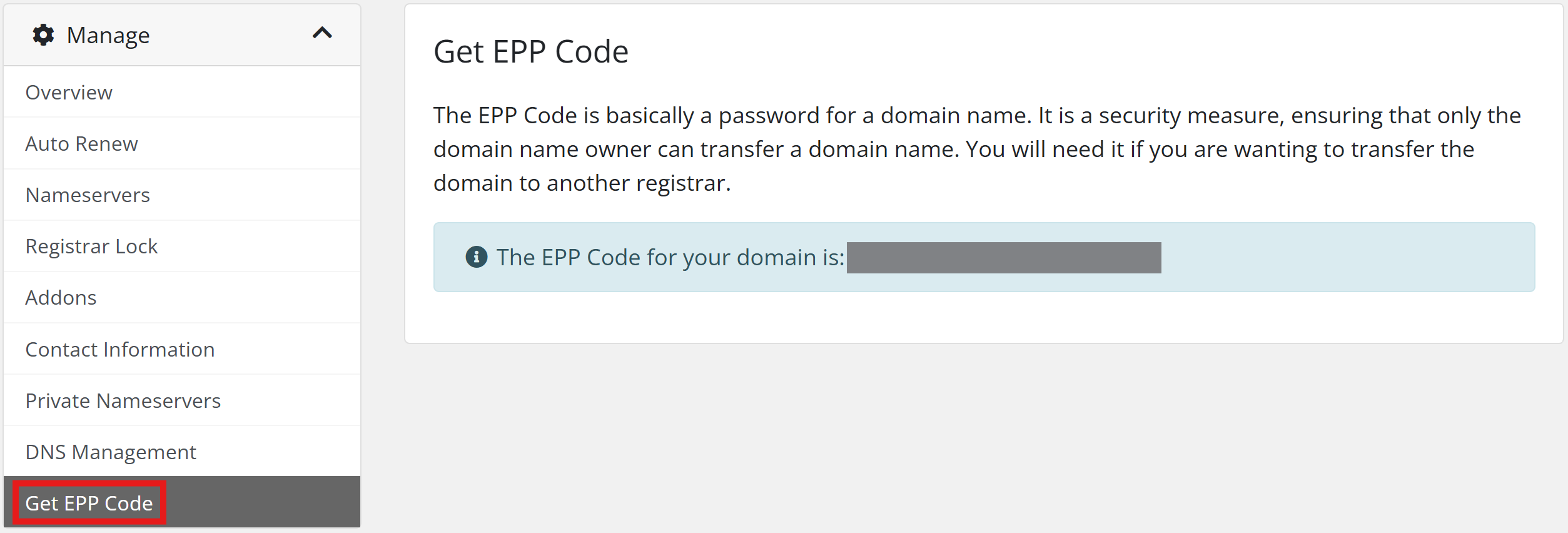1568x533 pixels.
Task: Open the Overview menu item
Action: [x=69, y=93]
